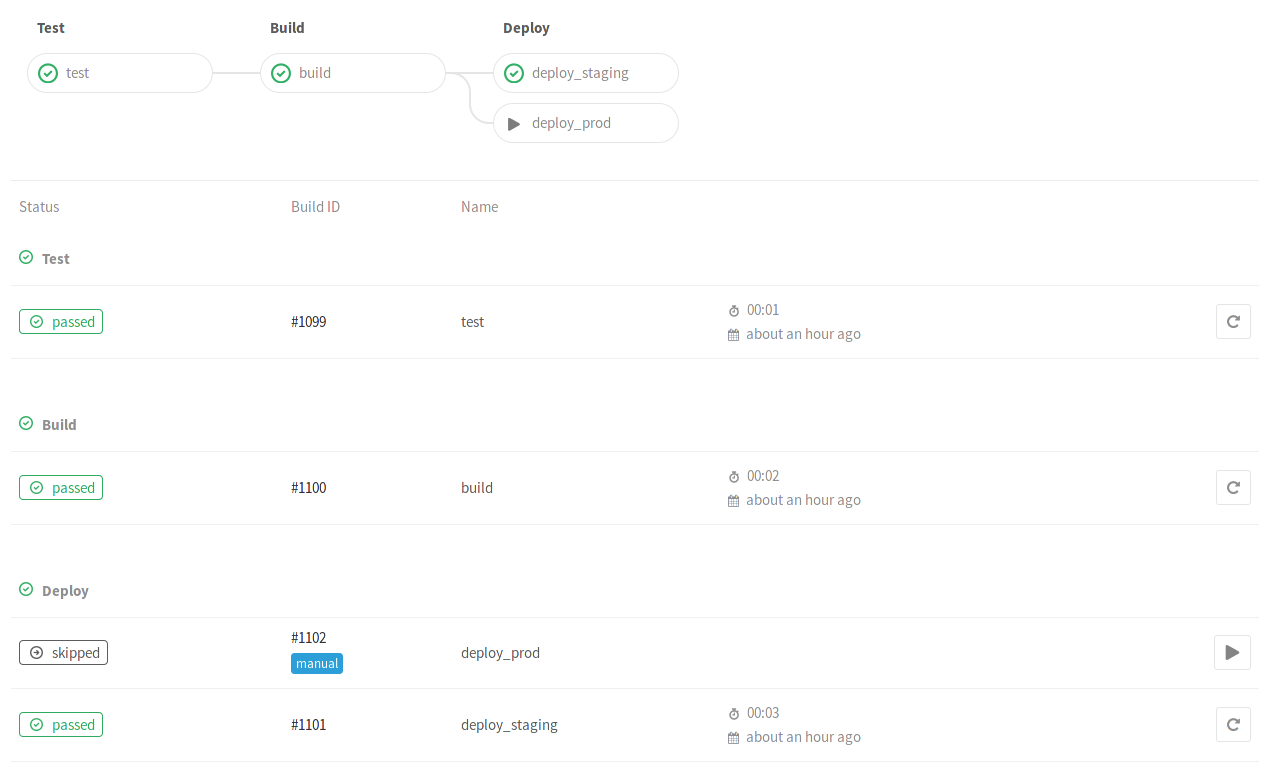Open build #1101 via its link
1276x765 pixels.
[308, 724]
